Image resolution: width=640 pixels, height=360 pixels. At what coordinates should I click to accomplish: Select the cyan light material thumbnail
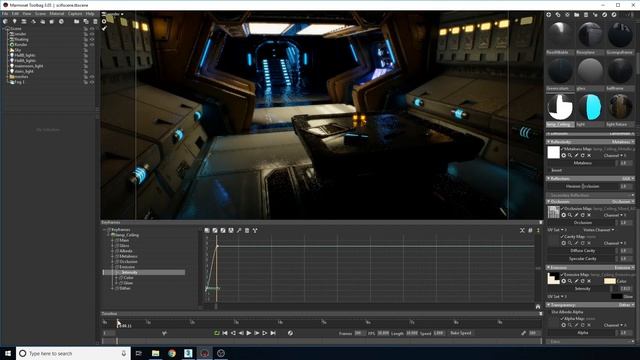pyautogui.click(x=590, y=108)
